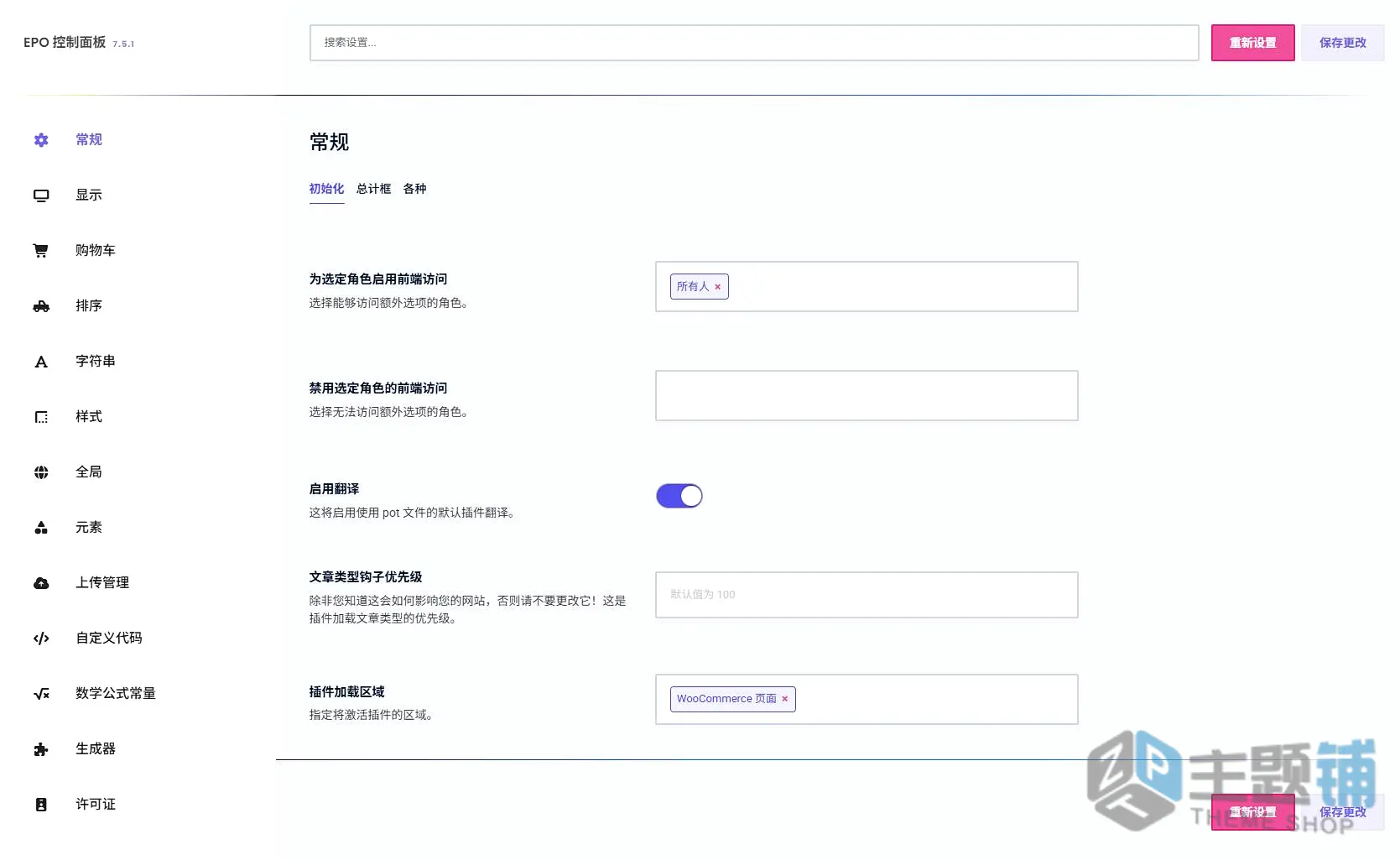Focus the 搜索设置 search field

coord(754,43)
